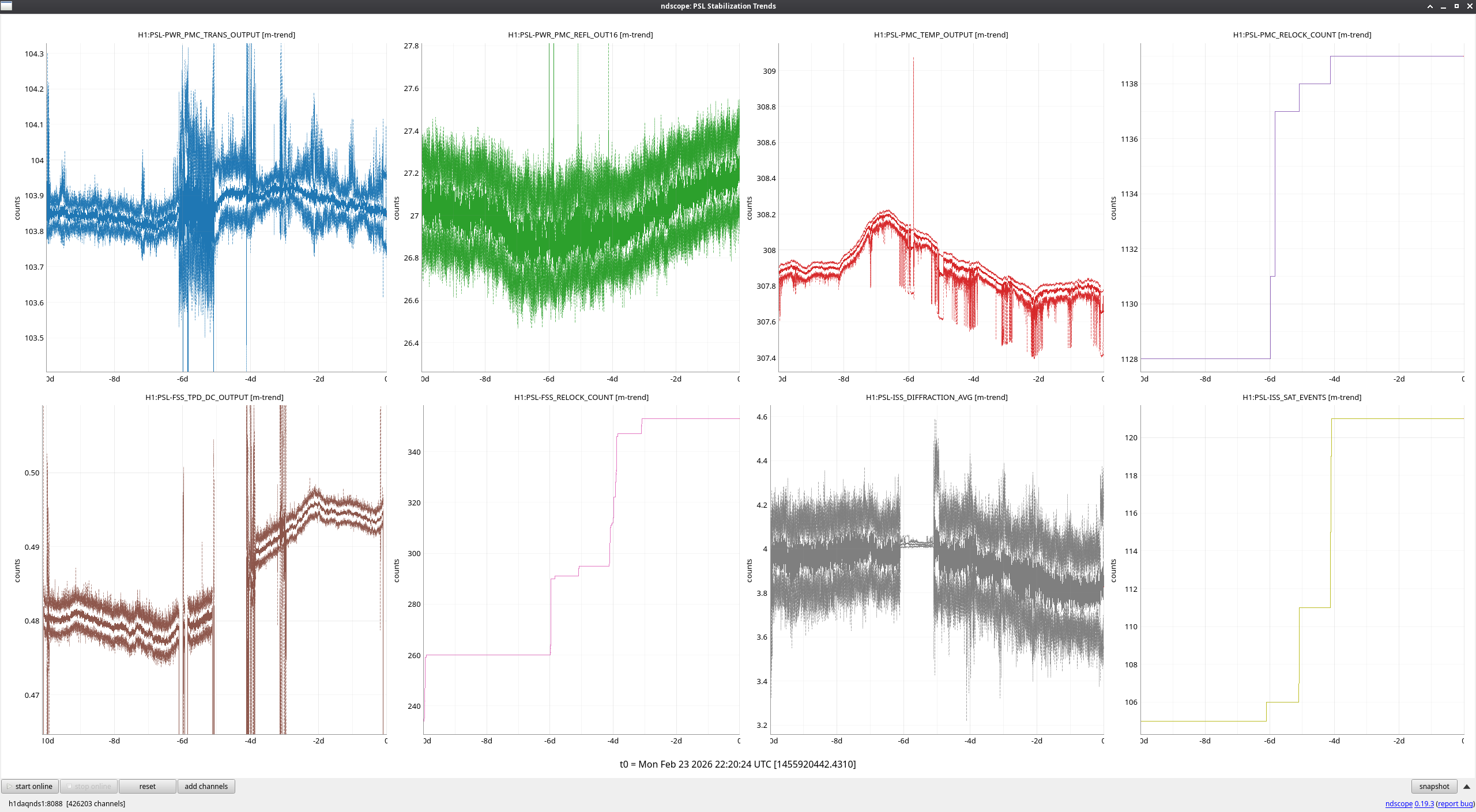1476x812 pixels.
Task: Open the window menu icon in title bar
Action: click(6, 6)
